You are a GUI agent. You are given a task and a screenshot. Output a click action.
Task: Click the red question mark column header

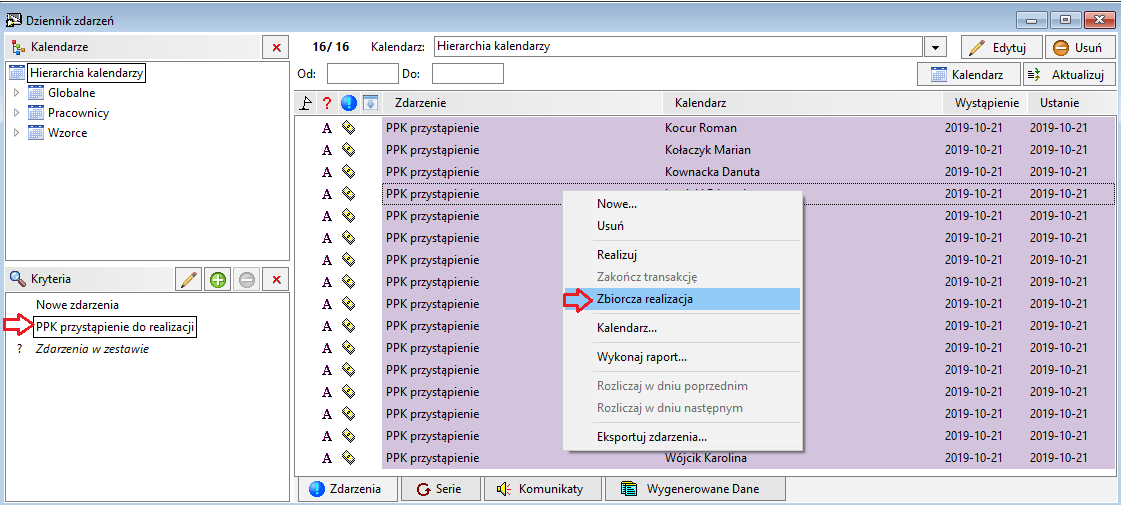[327, 104]
